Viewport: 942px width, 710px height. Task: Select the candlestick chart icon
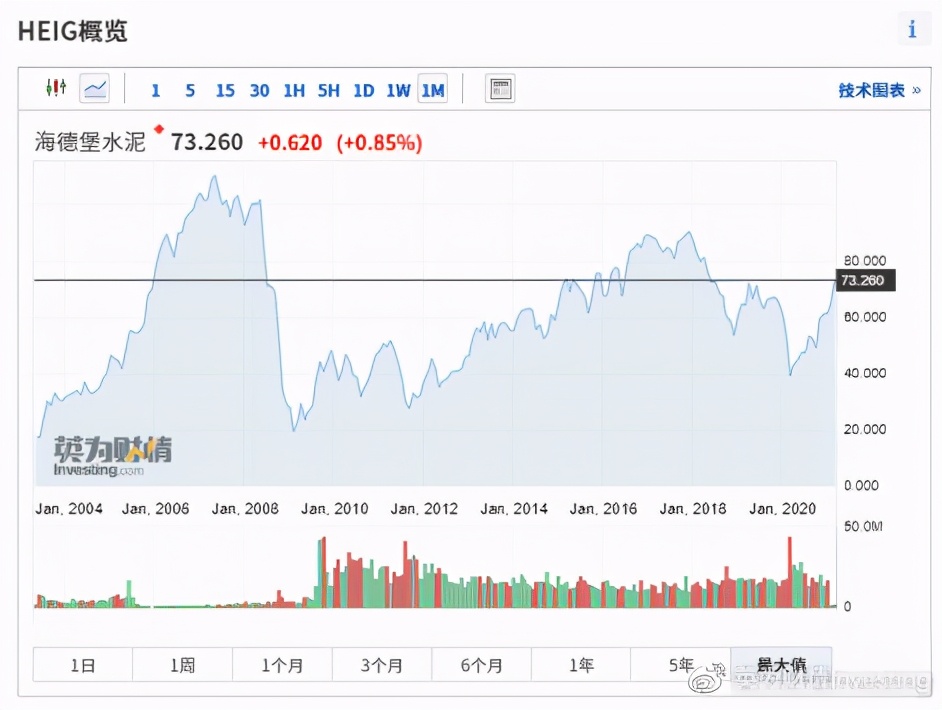click(56, 89)
